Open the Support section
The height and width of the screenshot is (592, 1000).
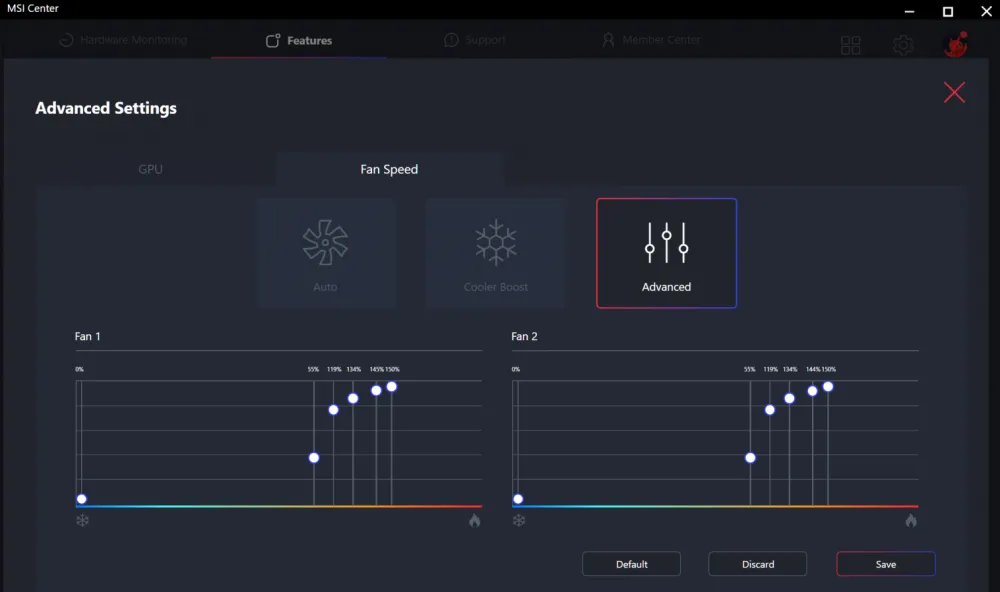click(x=475, y=41)
